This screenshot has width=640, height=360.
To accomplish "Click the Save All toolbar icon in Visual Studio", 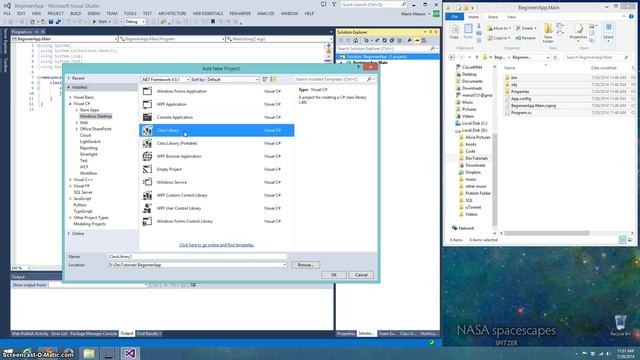I will click(x=58, y=22).
